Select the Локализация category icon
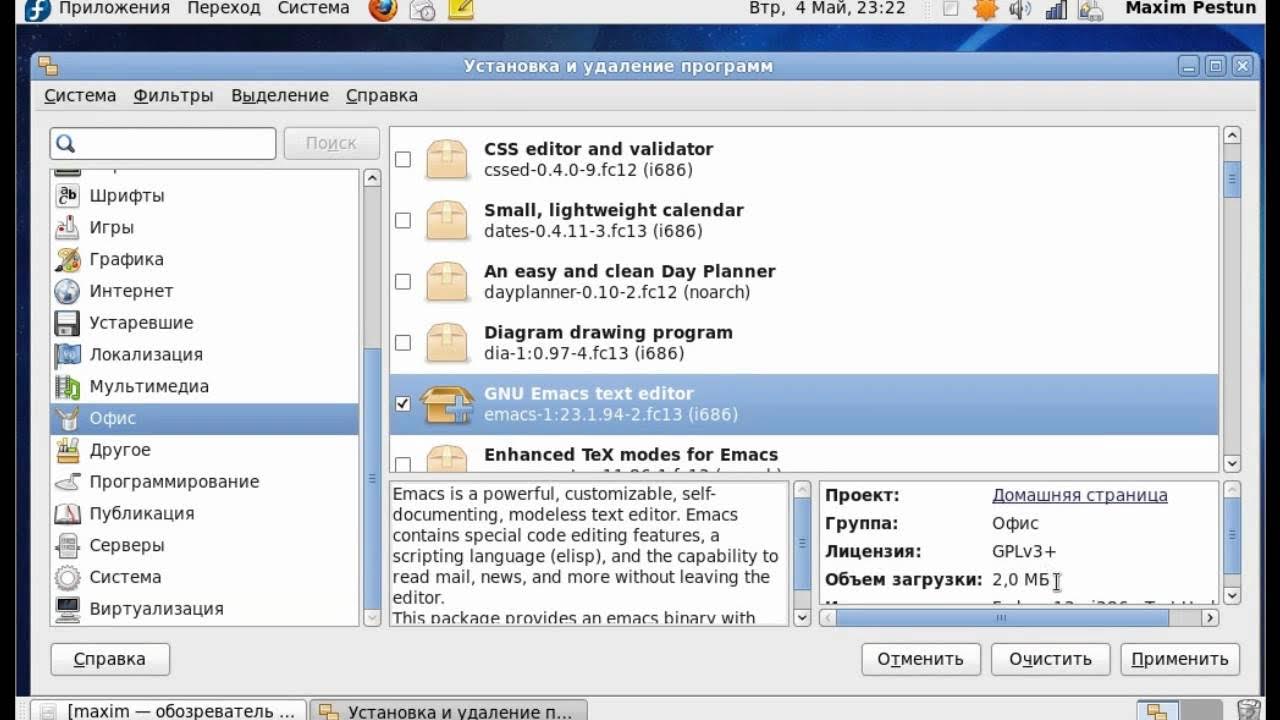The image size is (1280, 720). [x=67, y=355]
